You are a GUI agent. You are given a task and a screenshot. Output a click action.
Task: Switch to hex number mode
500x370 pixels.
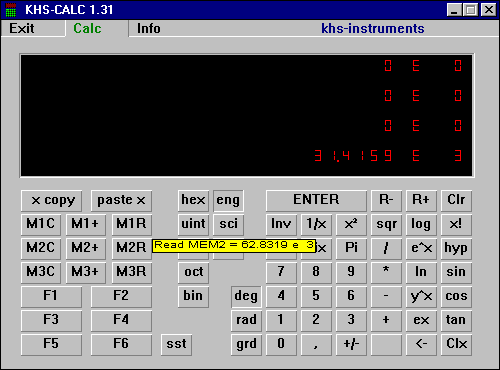(193, 201)
